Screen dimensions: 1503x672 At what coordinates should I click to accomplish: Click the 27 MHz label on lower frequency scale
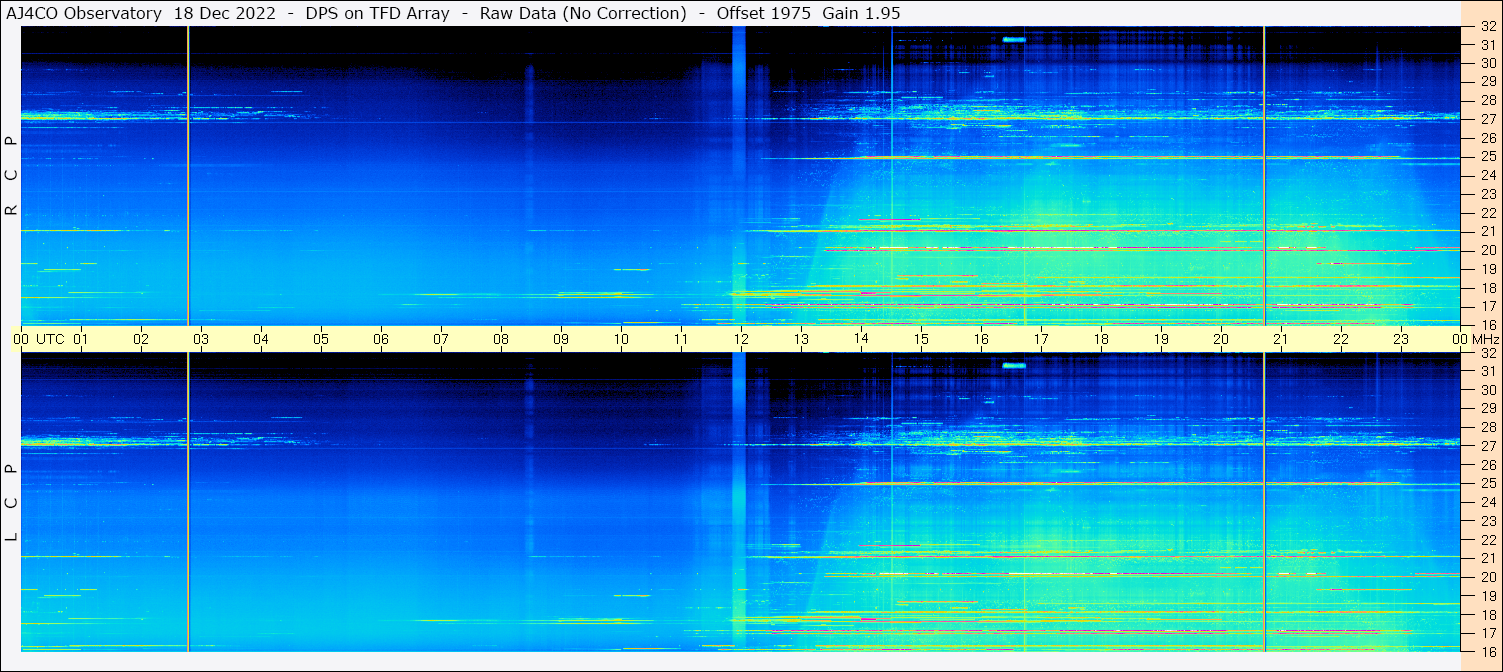tap(1488, 446)
